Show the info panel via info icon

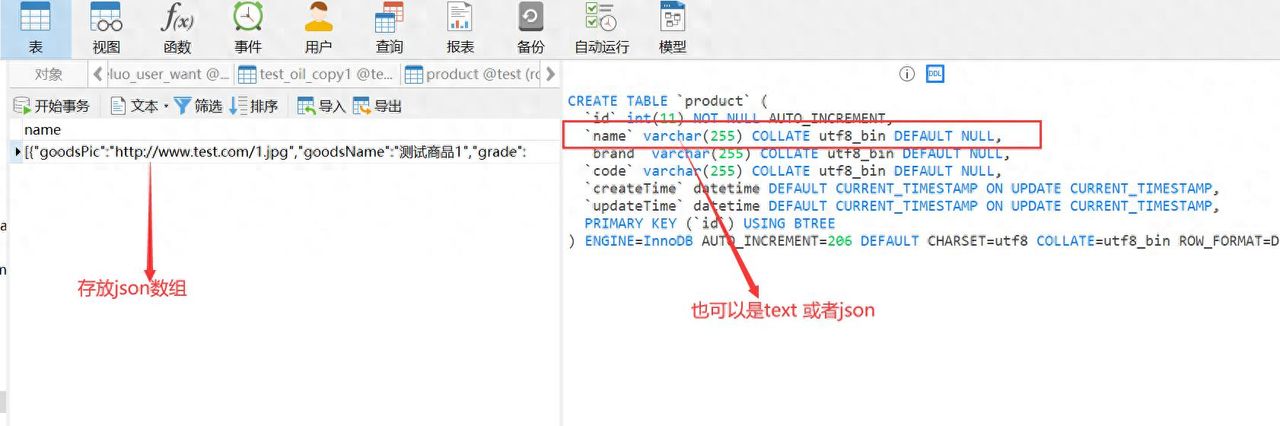[907, 74]
